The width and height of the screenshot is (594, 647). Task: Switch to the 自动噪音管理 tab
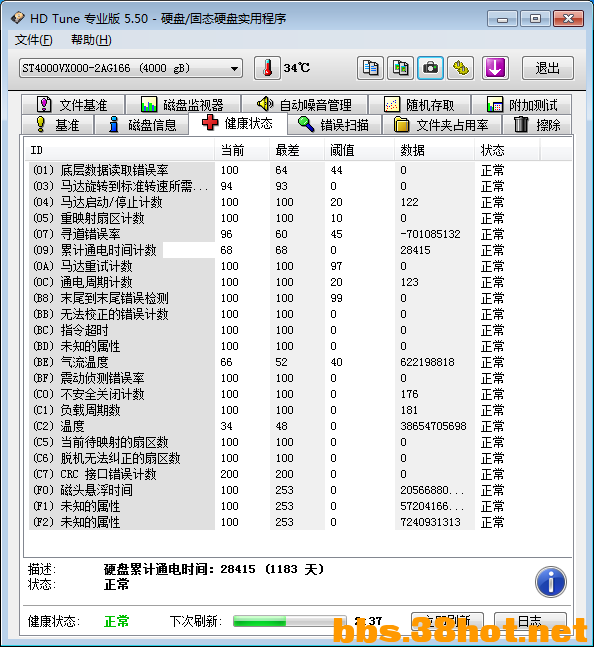[x=304, y=104]
